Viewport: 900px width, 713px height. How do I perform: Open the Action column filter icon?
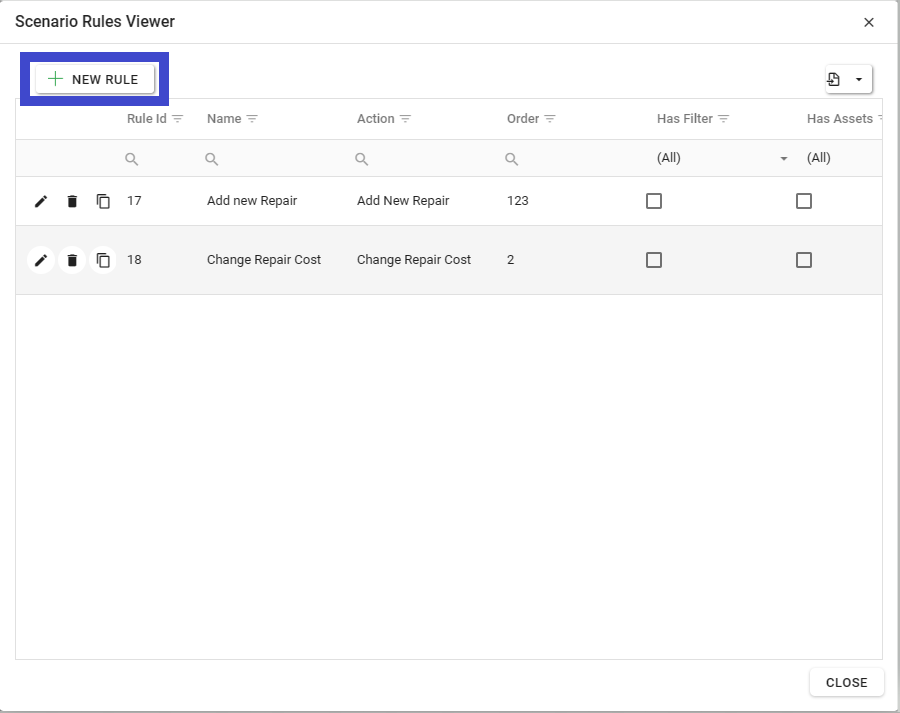405,119
